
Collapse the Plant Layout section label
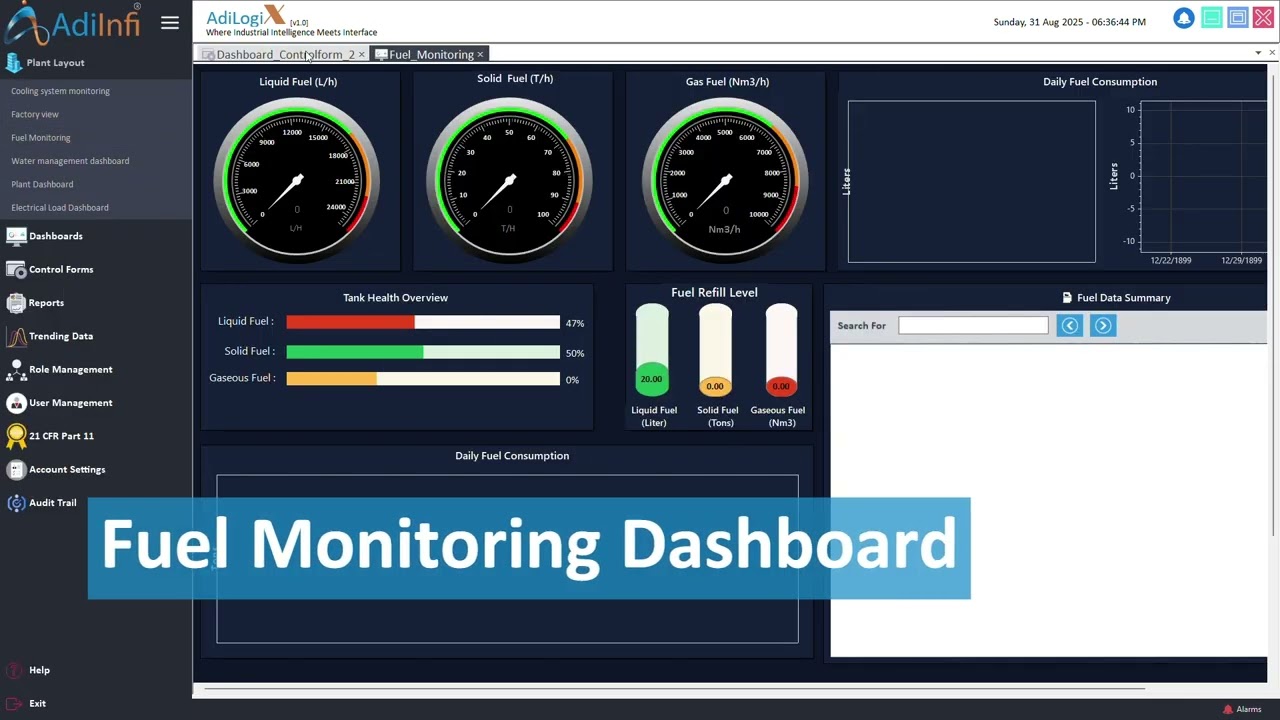(x=56, y=62)
